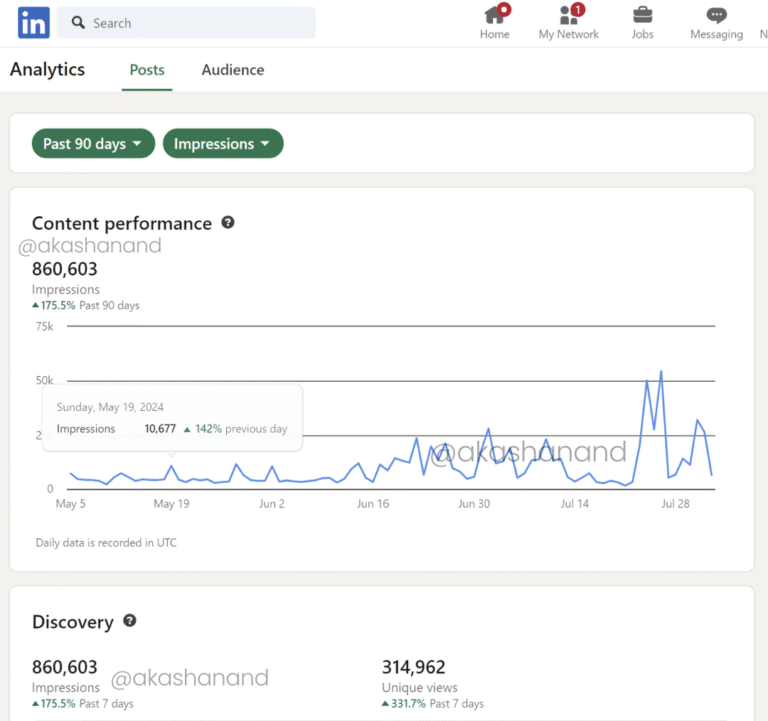Click the Analytics page heading

[47, 70]
